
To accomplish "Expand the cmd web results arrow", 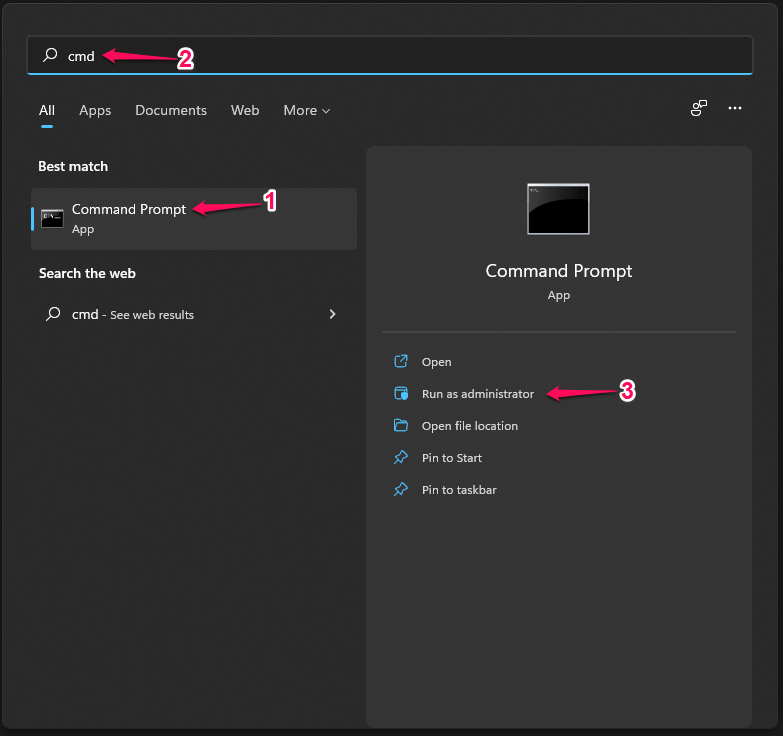I will click(332, 314).
